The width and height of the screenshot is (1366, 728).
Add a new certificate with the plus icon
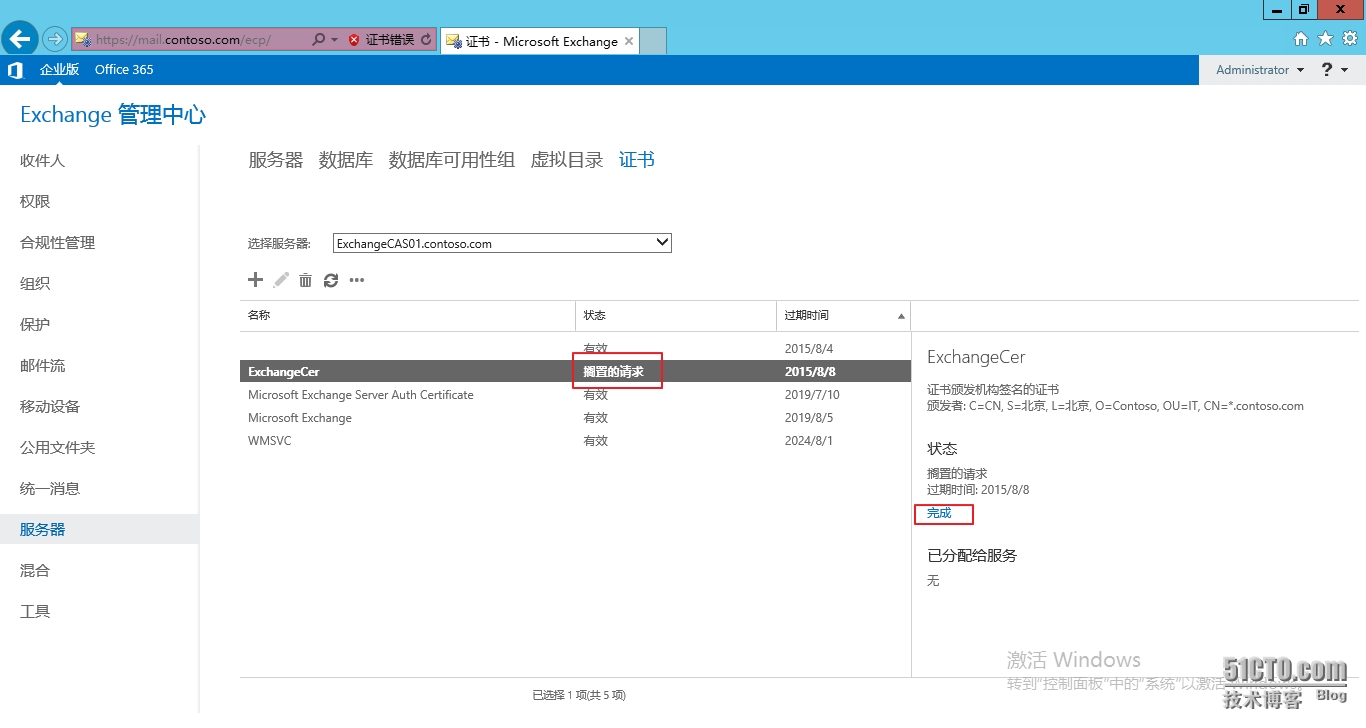pyautogui.click(x=255, y=280)
